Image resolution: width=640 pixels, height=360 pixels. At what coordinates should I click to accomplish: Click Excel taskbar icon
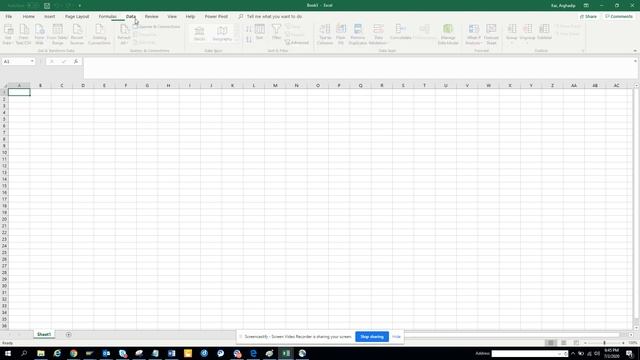286,353
